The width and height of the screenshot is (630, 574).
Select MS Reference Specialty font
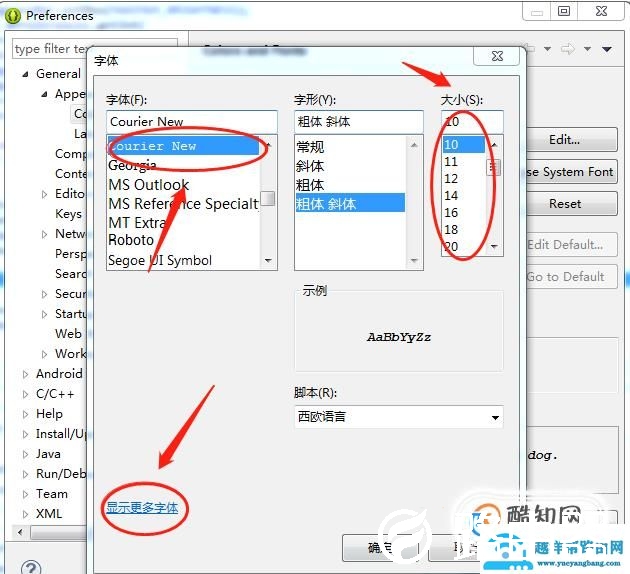[x=183, y=204]
